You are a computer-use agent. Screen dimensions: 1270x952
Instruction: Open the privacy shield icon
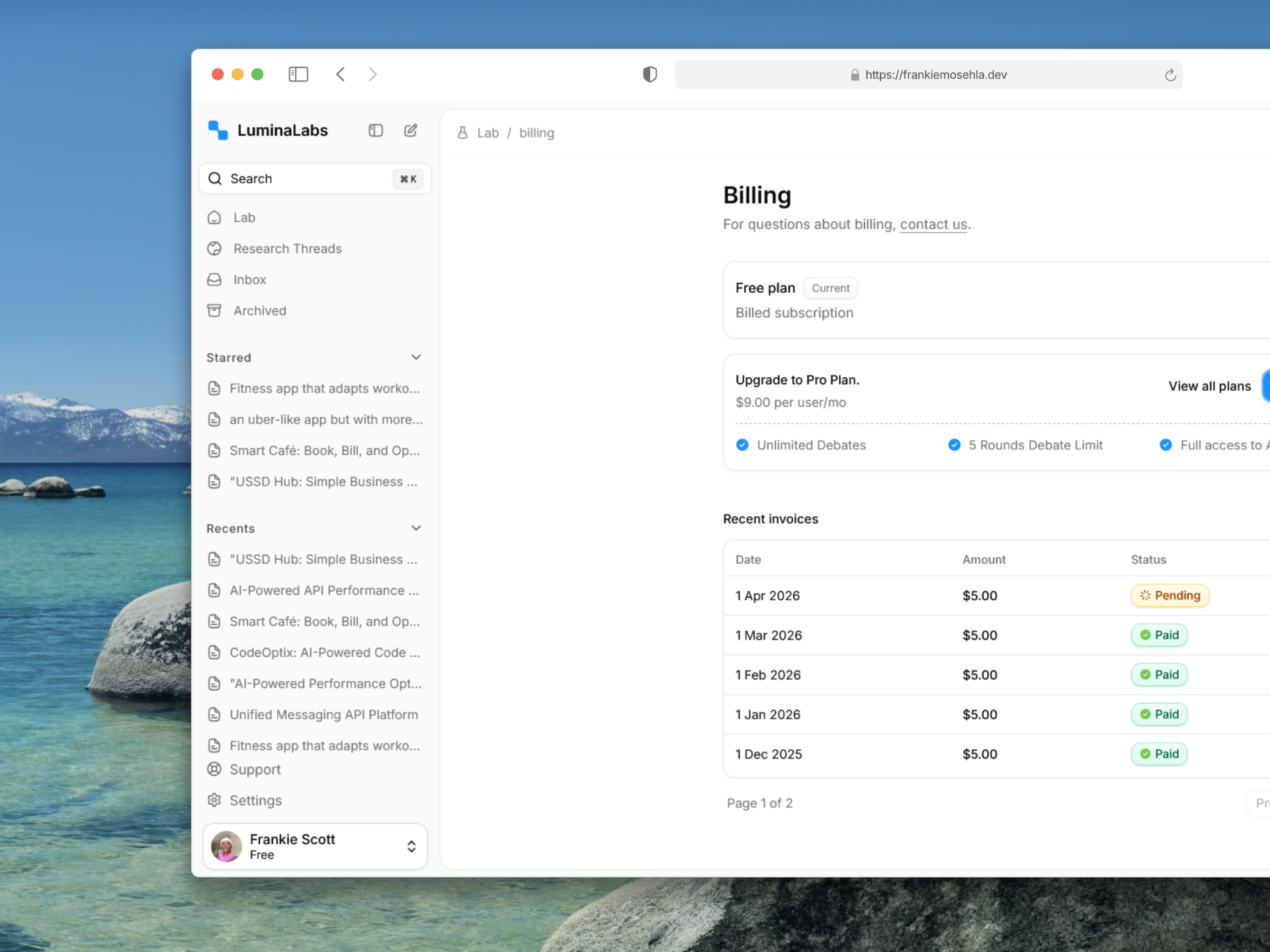(650, 74)
